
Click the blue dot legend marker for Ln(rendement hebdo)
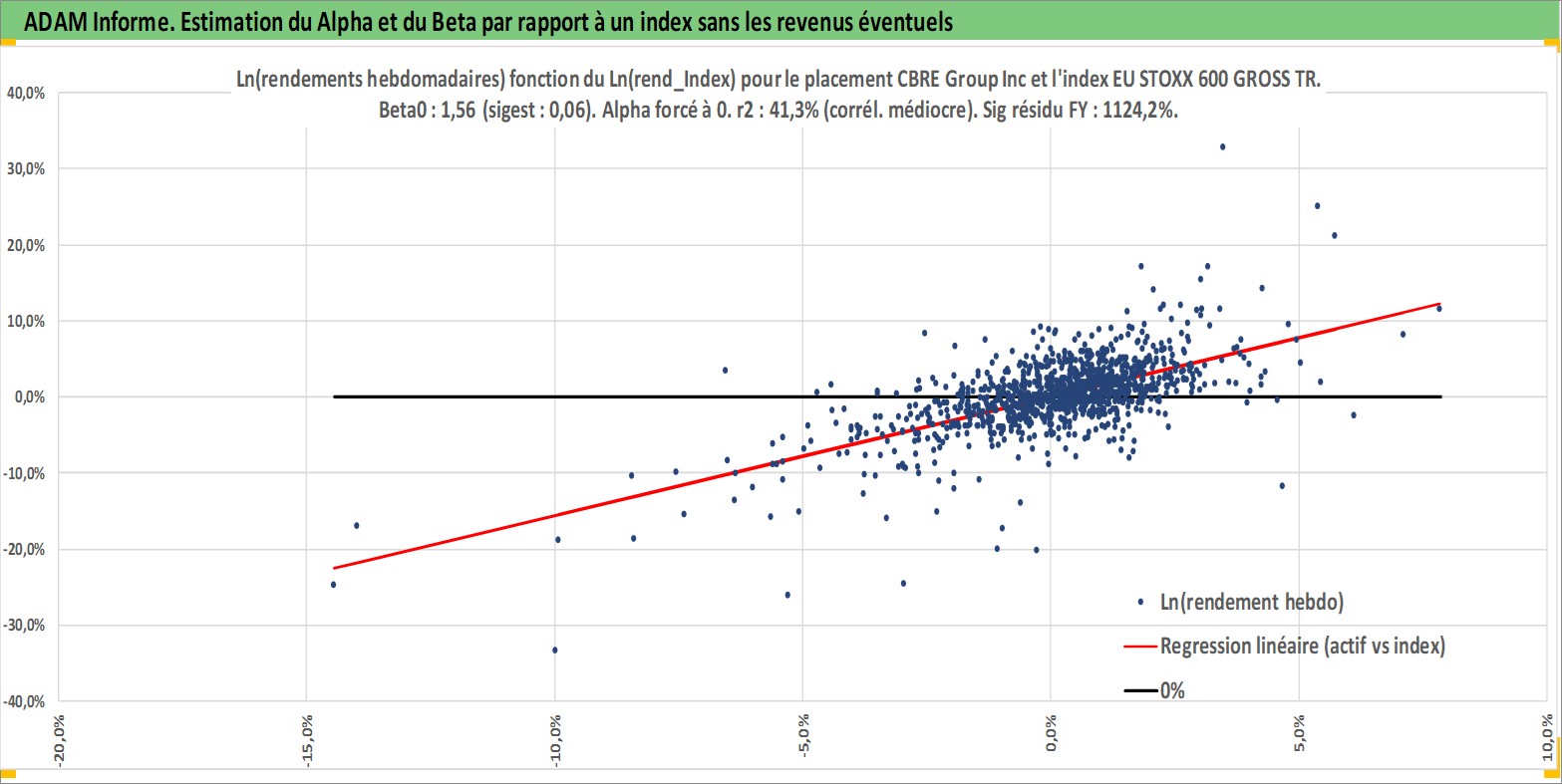click(1139, 602)
